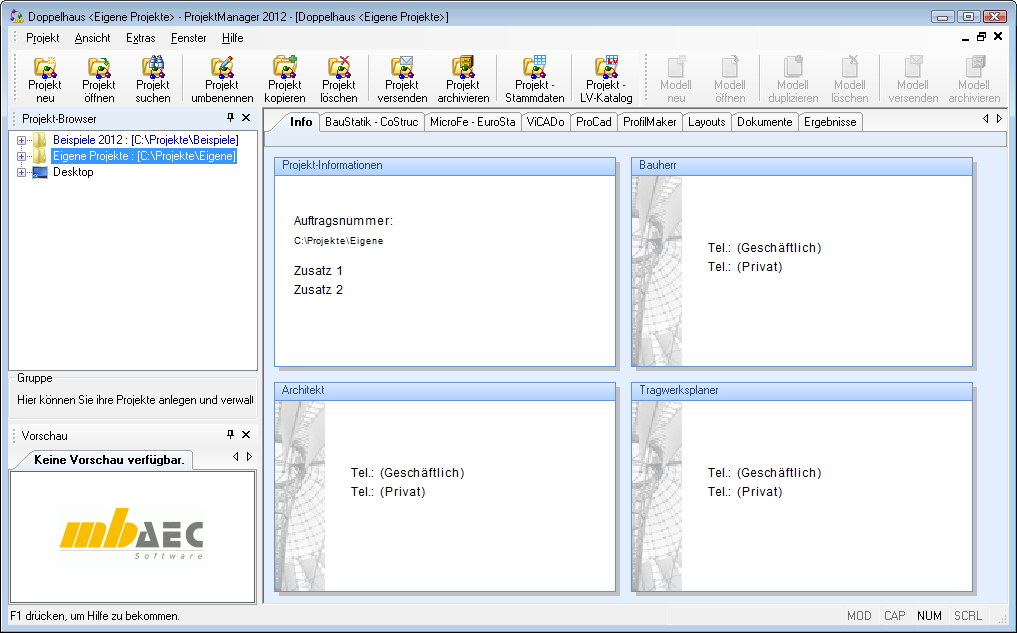Choose the Projekt löschen icon
The height and width of the screenshot is (633, 1017).
pyautogui.click(x=339, y=79)
